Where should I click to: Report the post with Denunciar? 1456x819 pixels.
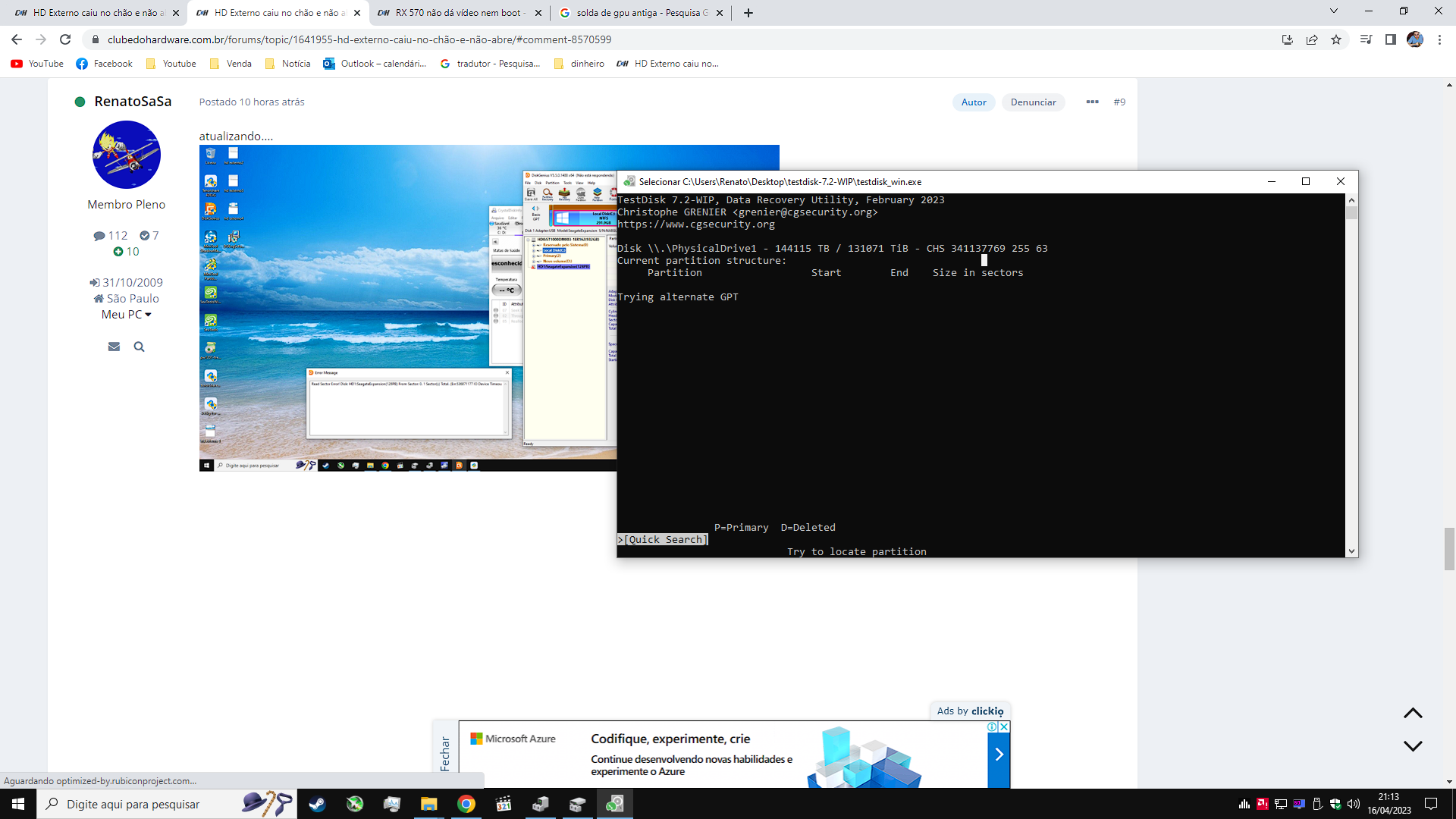pos(1033,102)
